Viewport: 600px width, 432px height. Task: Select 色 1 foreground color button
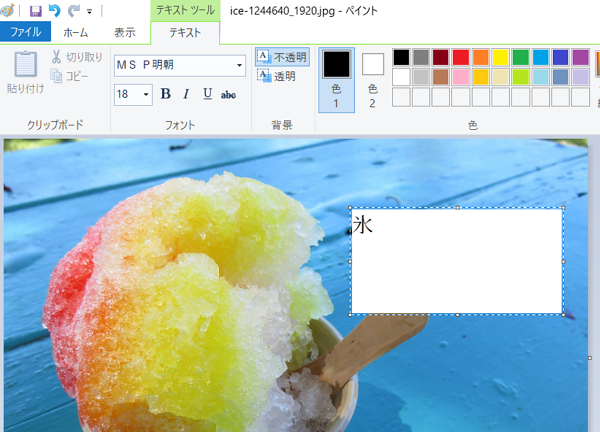[x=336, y=80]
